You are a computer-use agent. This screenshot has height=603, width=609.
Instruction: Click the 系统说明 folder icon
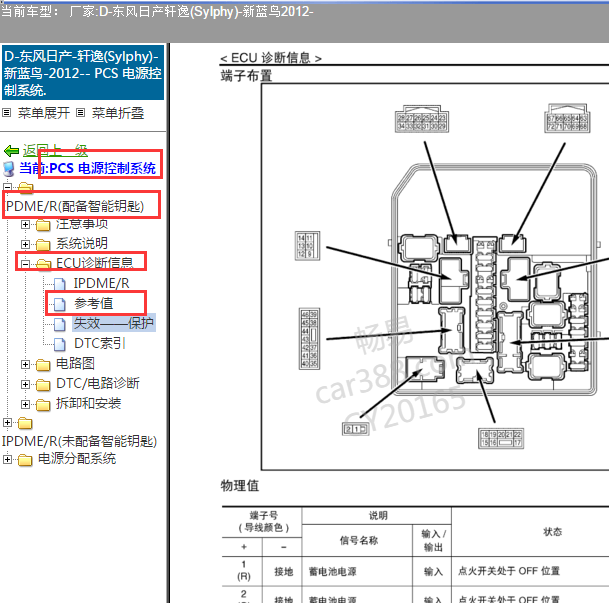tap(43, 245)
